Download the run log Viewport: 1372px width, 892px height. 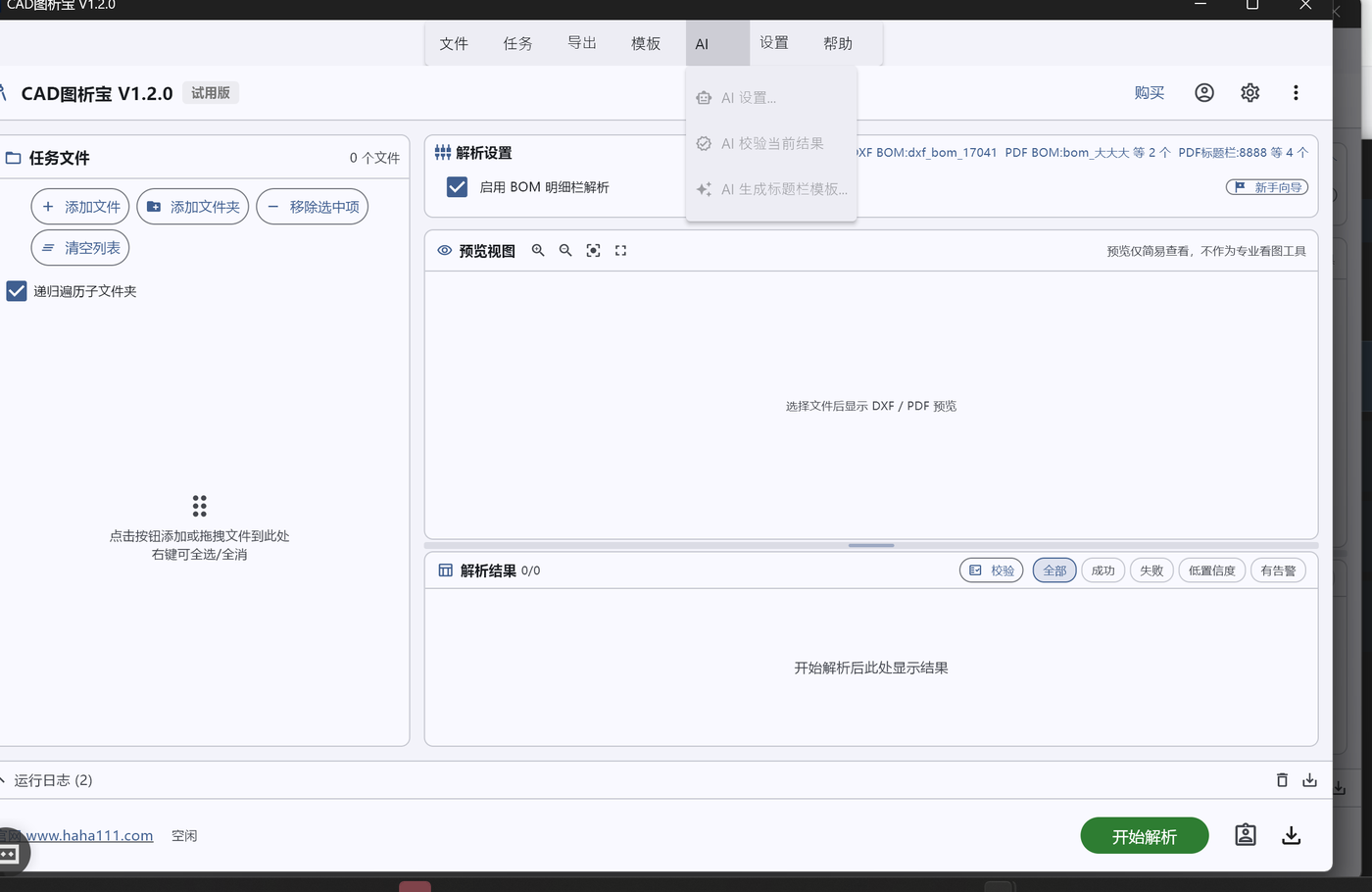tap(1309, 780)
